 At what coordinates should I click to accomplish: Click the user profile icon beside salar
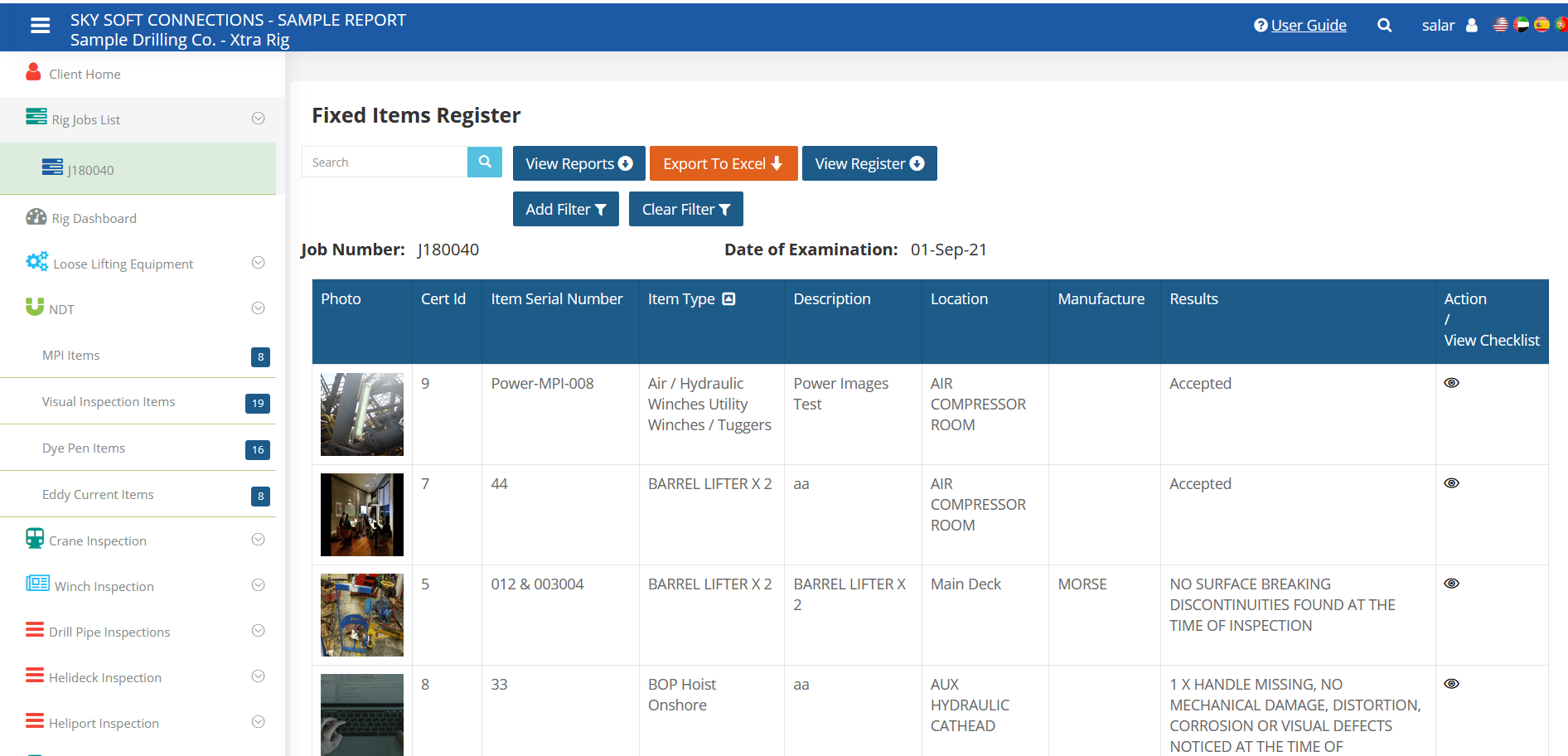pyautogui.click(x=1473, y=25)
